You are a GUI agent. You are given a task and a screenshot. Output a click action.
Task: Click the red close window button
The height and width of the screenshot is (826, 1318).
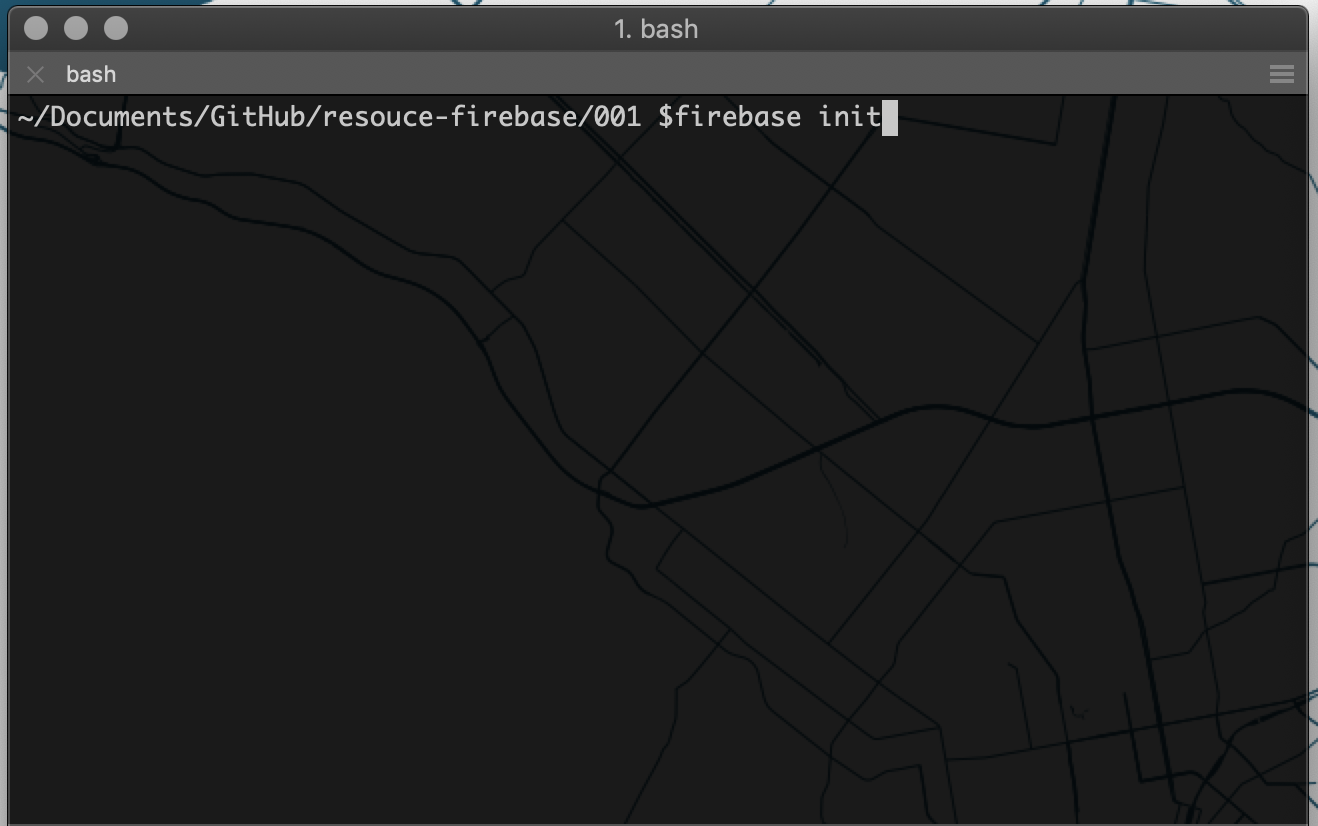pos(36,28)
